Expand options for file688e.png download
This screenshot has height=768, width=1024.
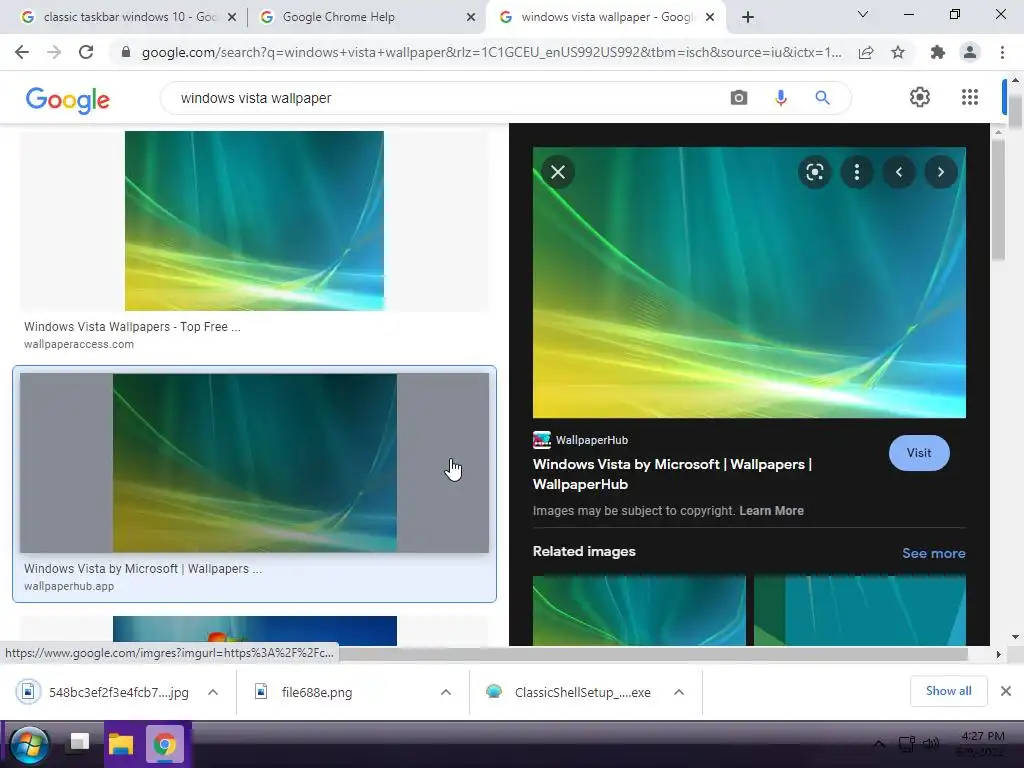(446, 692)
